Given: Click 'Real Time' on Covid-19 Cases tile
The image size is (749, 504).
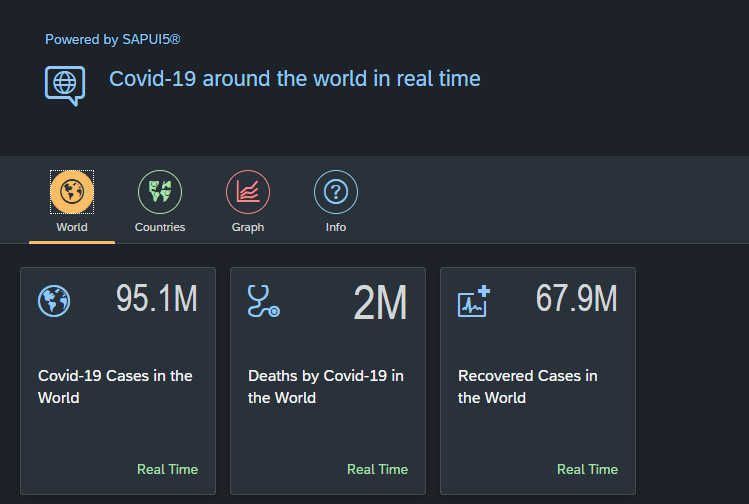Looking at the screenshot, I should click(x=168, y=470).
